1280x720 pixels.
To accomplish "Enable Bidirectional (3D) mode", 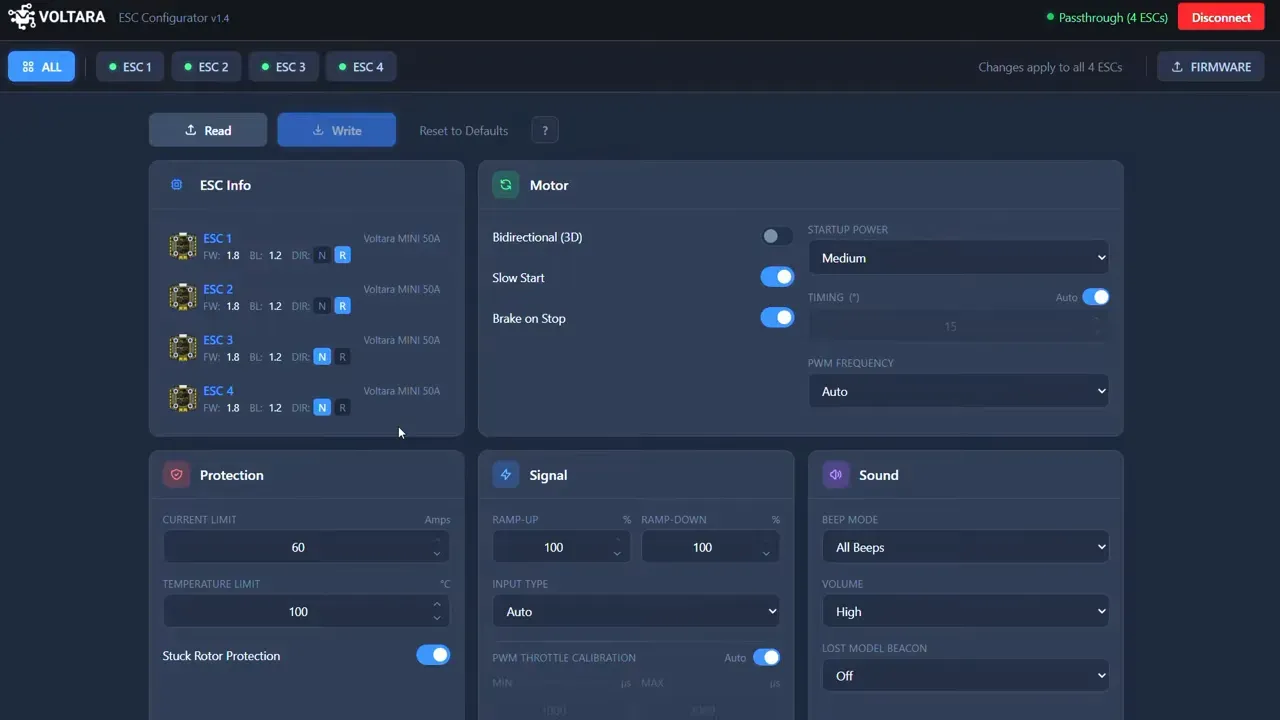I will [x=777, y=237].
